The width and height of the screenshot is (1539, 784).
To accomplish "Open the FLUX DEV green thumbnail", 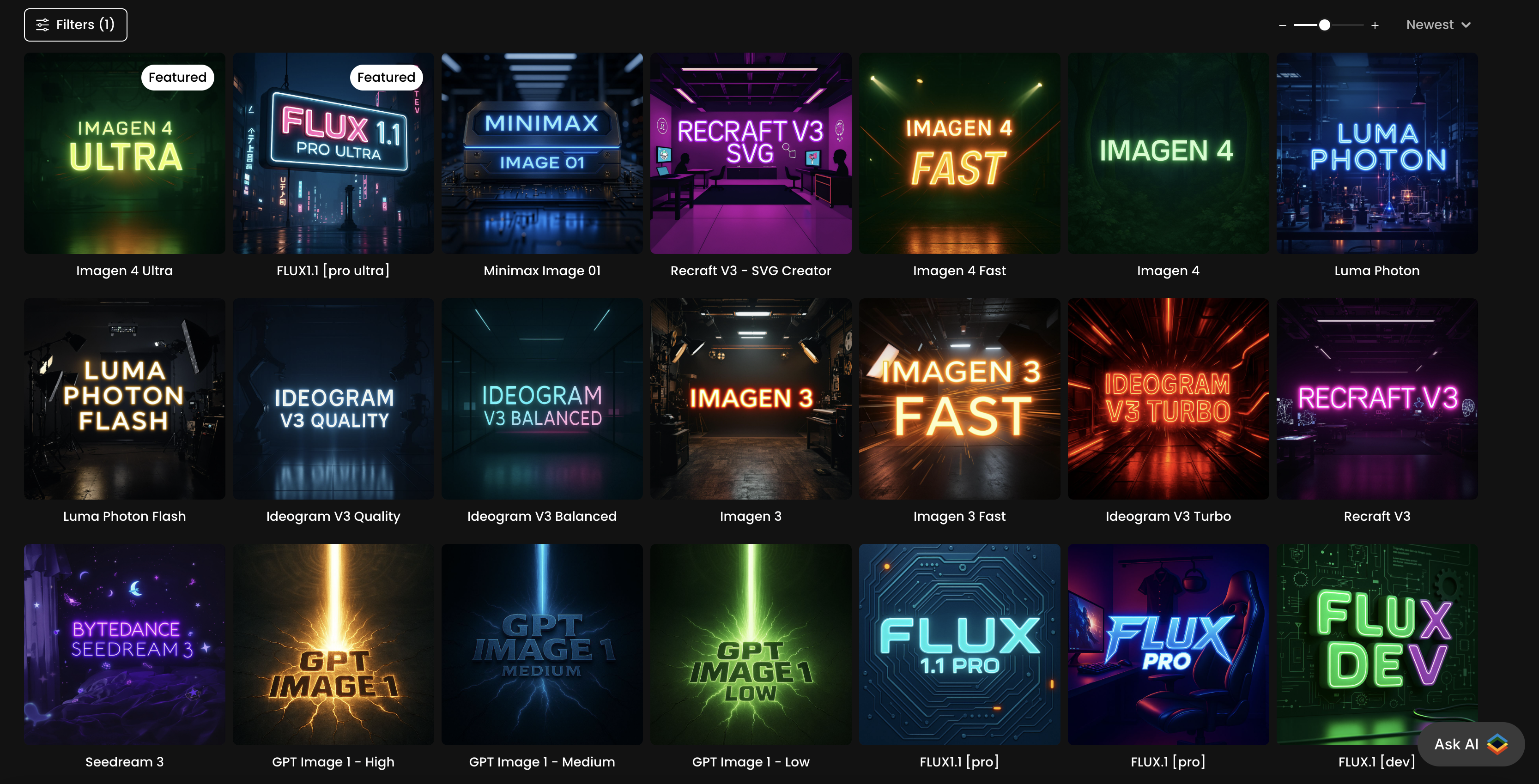I will click(1377, 644).
